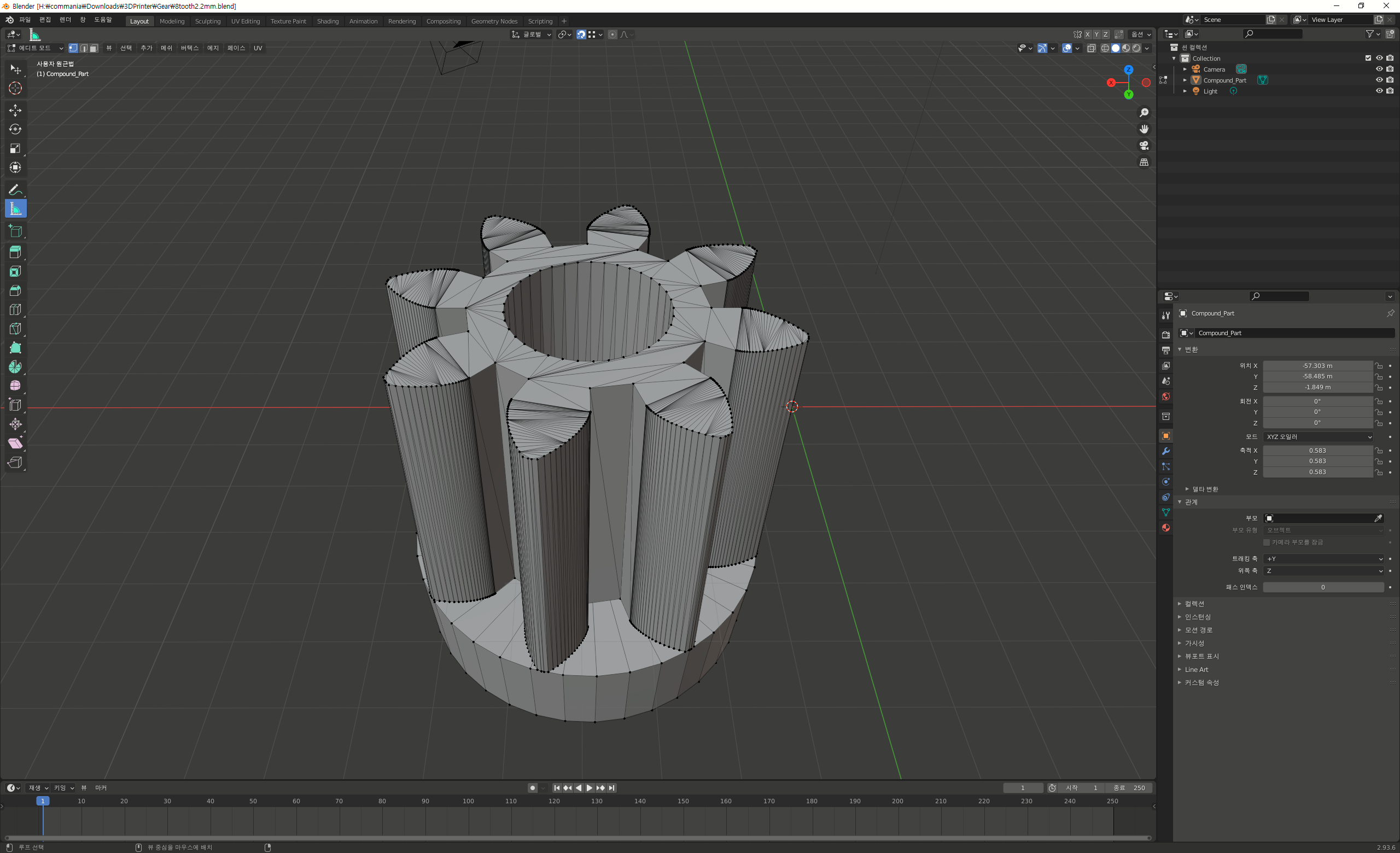Open the XYZ Euler rotation mode dropdown
1400x853 pixels.
1318,437
